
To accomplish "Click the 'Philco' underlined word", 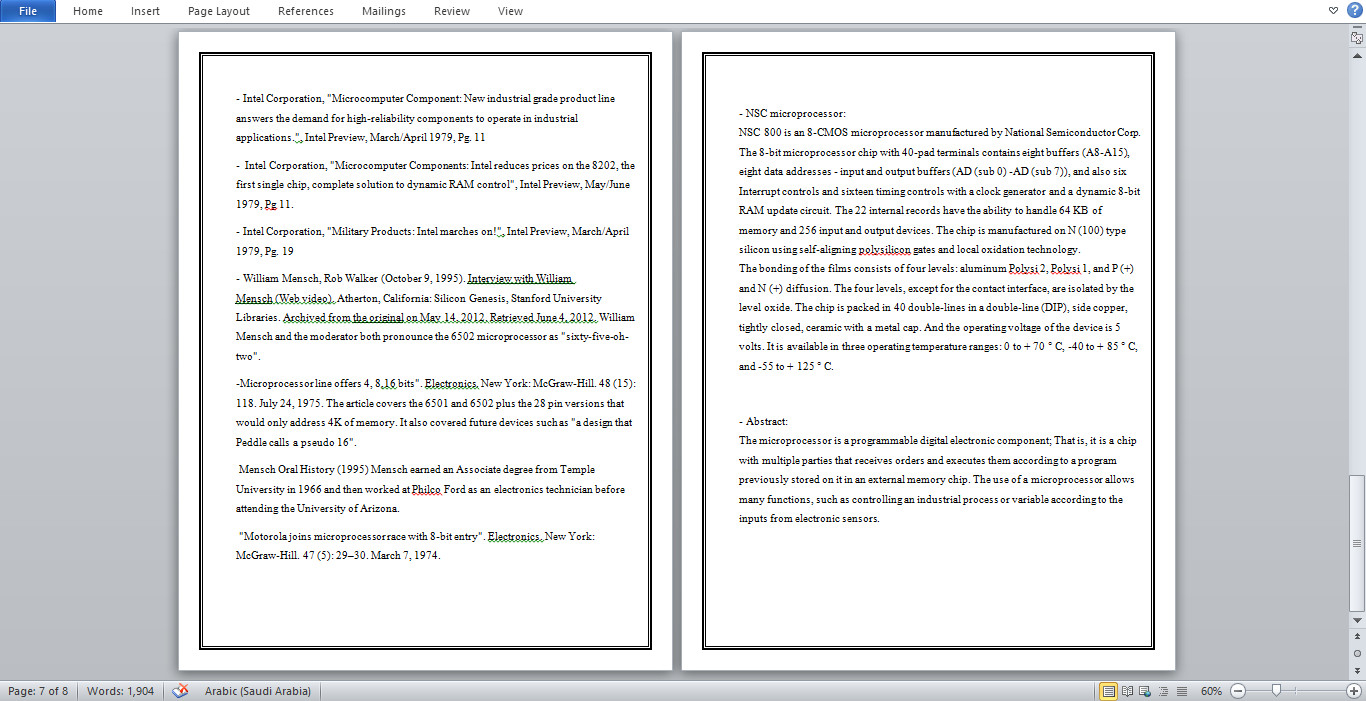I will (429, 490).
